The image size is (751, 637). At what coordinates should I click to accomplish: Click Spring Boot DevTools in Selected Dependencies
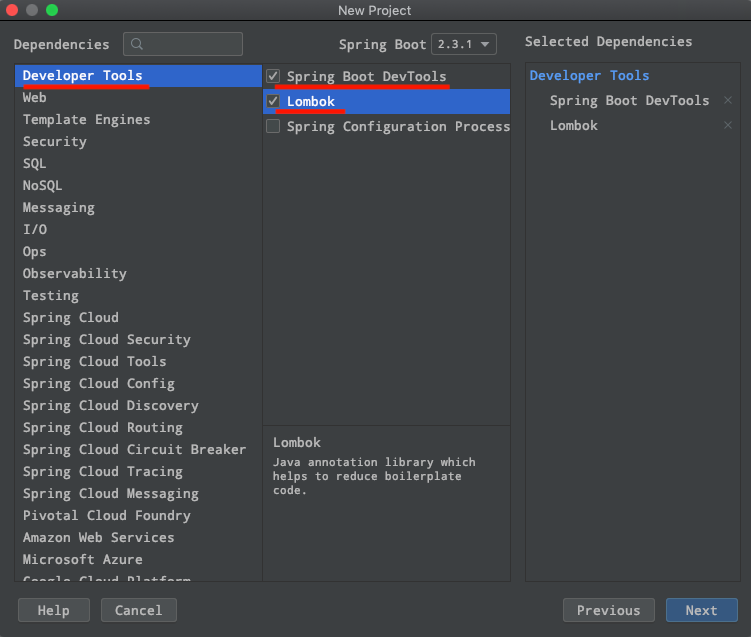[629, 101]
